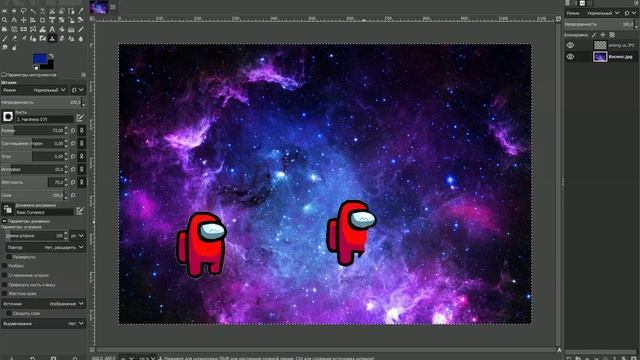Open the Повтор dropdown
The image size is (640, 360).
(46, 247)
